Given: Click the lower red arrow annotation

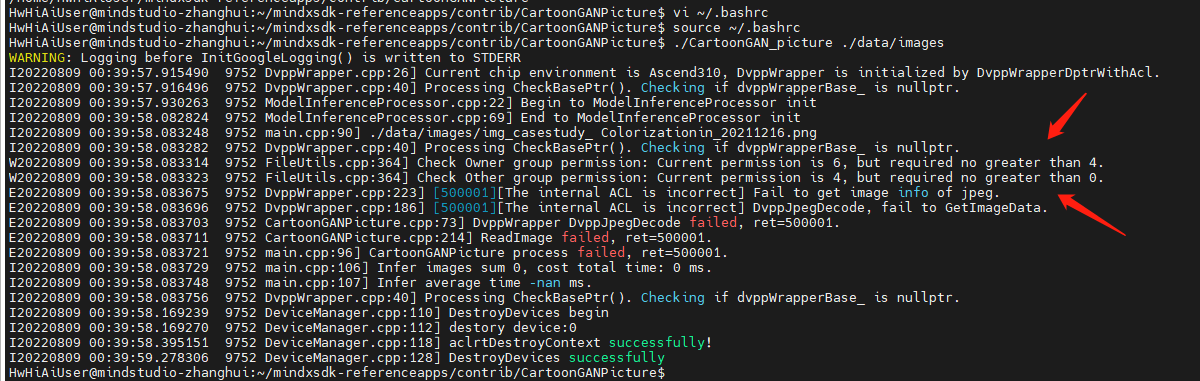Looking at the screenshot, I should (1093, 213).
